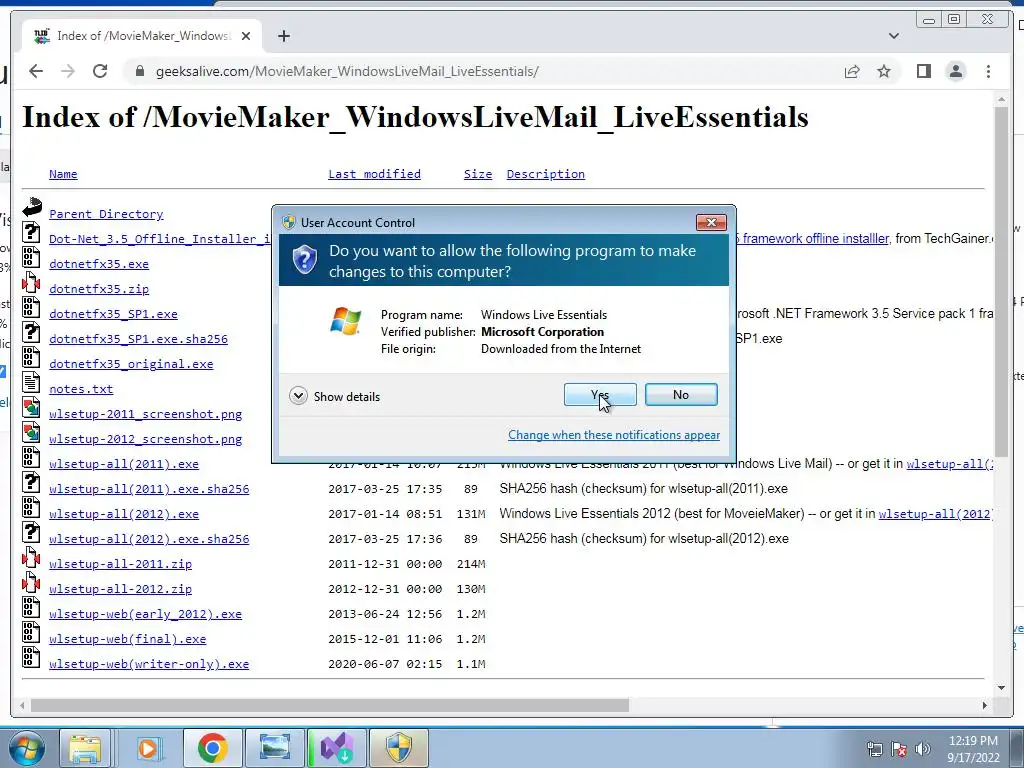Open the framework offline installler link
1024x768 pixels.
point(812,238)
